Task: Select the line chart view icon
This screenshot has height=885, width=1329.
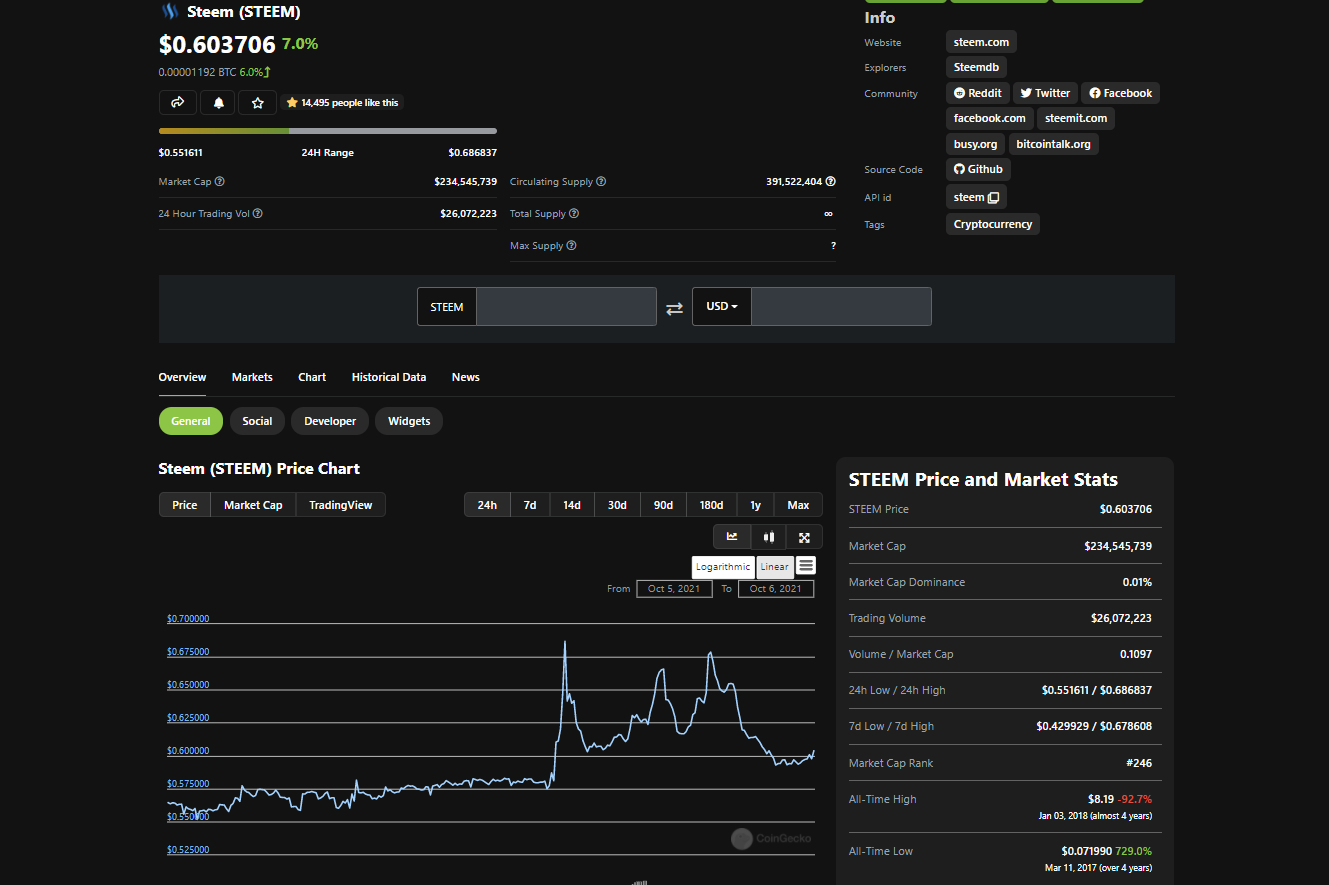Action: click(x=732, y=537)
